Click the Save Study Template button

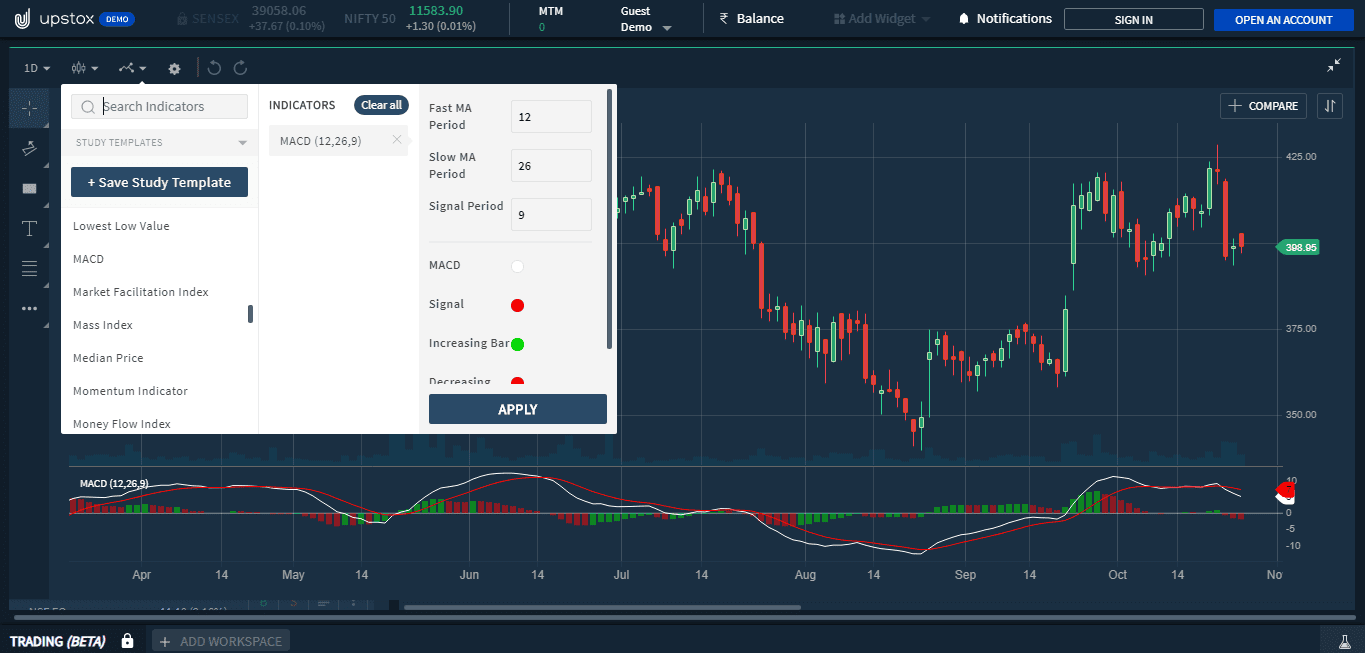(x=159, y=182)
